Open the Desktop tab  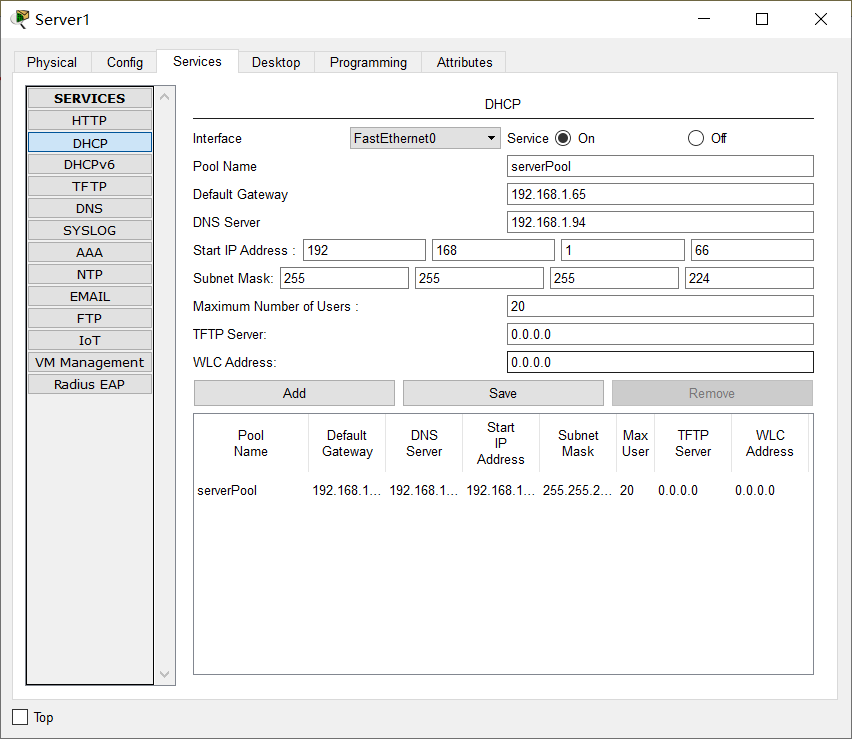(x=276, y=62)
